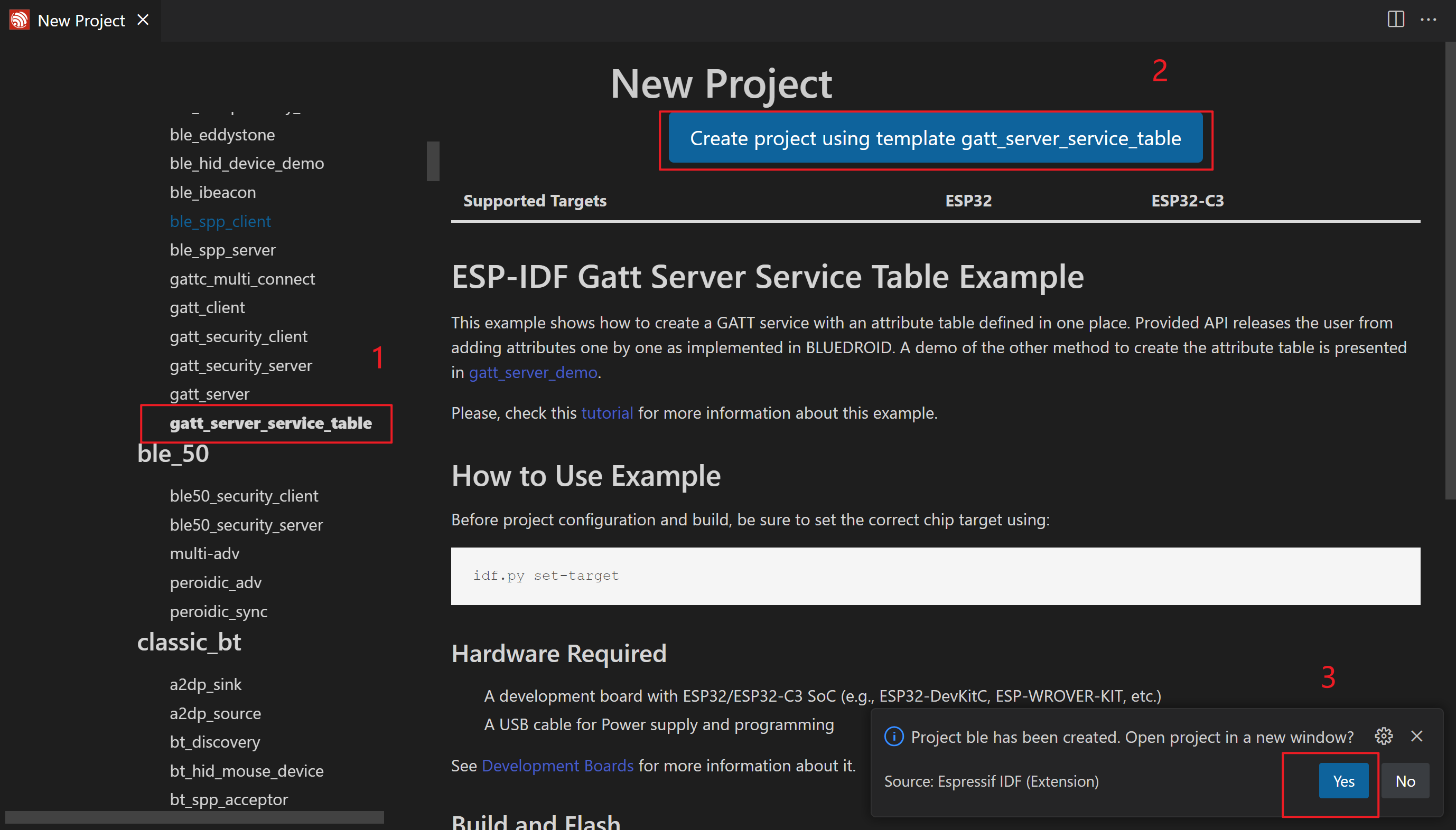Select the gatt_security_client example
This screenshot has width=1456, height=830.
(238, 337)
